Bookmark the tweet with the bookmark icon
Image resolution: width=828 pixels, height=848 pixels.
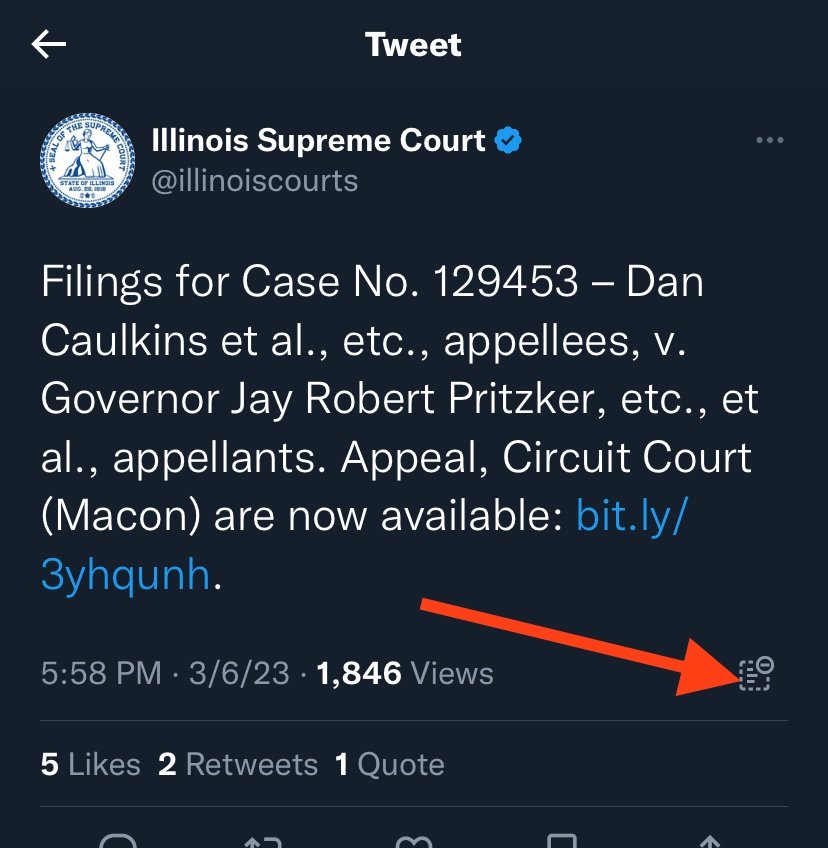pos(562,841)
